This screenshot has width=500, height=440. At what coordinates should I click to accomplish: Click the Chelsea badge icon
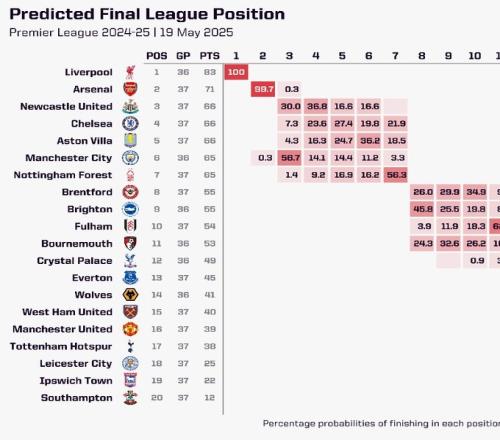130,124
